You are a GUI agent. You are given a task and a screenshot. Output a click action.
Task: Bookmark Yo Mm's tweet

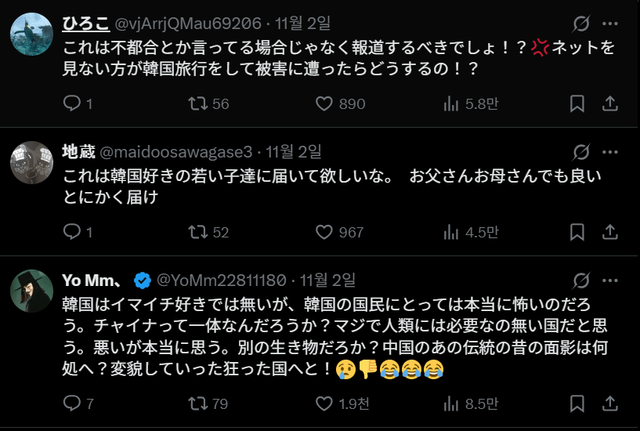click(x=577, y=404)
